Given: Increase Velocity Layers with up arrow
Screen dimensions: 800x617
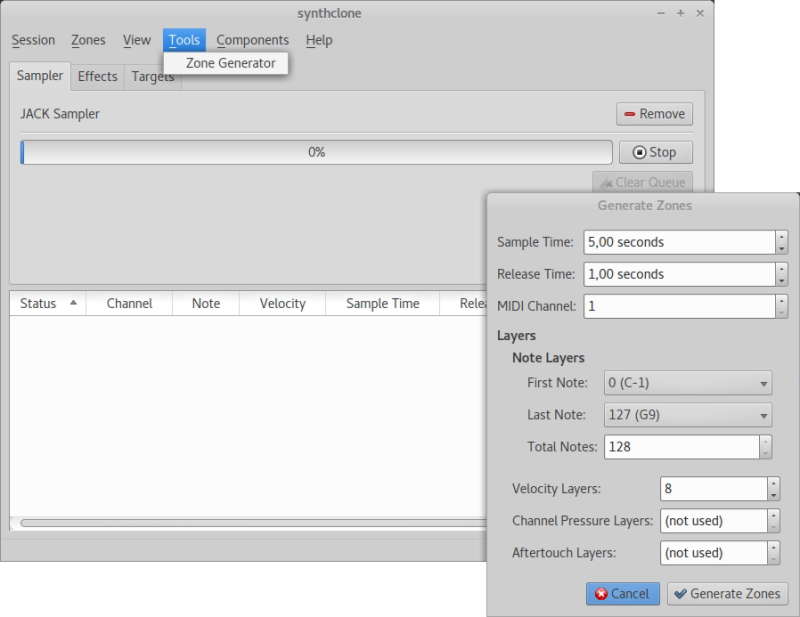Looking at the screenshot, I should pos(773,483).
